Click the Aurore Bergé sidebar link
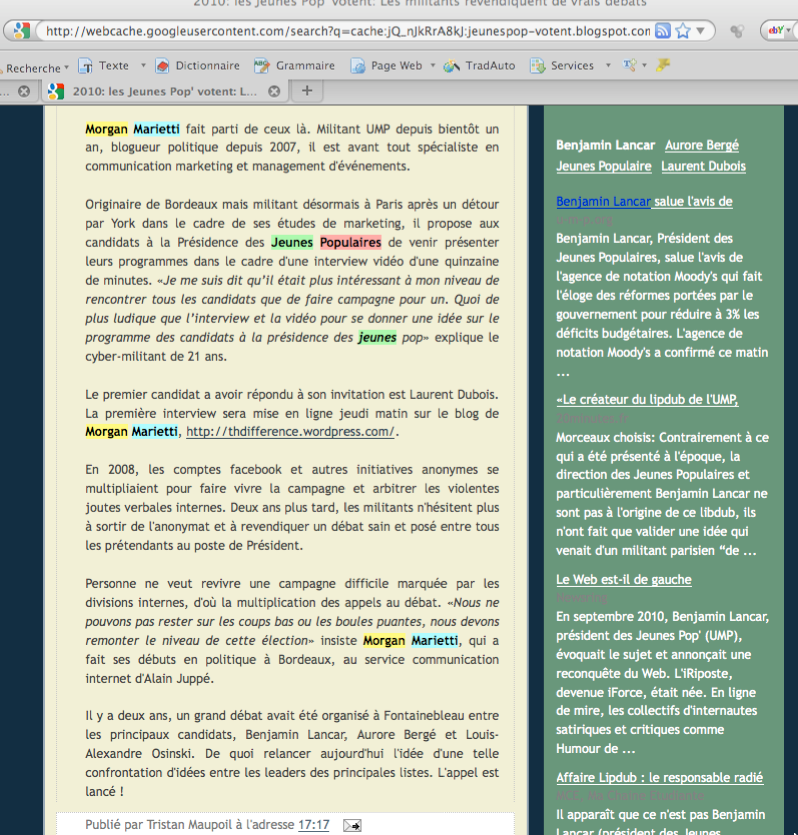This screenshot has width=798, height=835. tap(702, 145)
